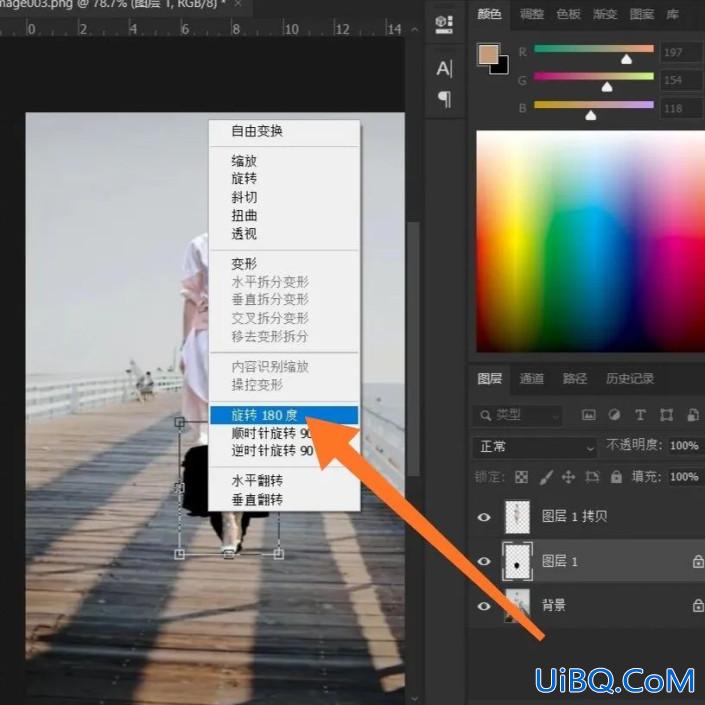Click the R value field showing 197
Screen dimensions: 705x705
681,52
